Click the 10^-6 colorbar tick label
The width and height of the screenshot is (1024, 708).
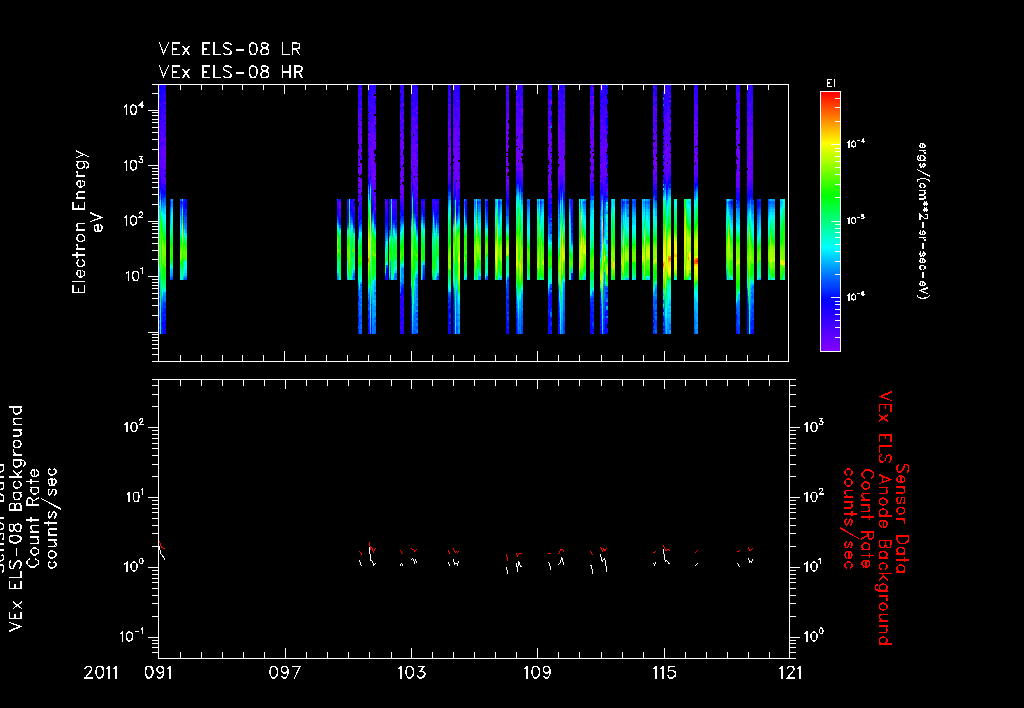(856, 297)
